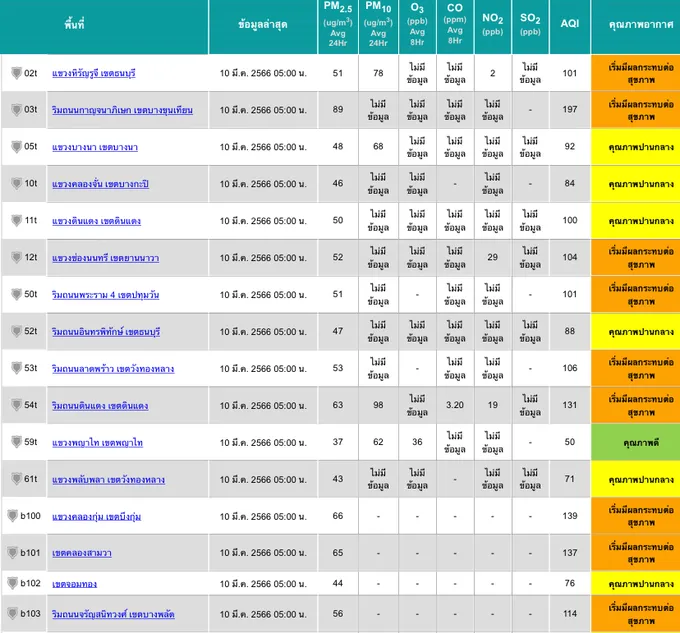Click the shield icon for station 12t
This screenshot has width=680, height=633.
pos(16,257)
